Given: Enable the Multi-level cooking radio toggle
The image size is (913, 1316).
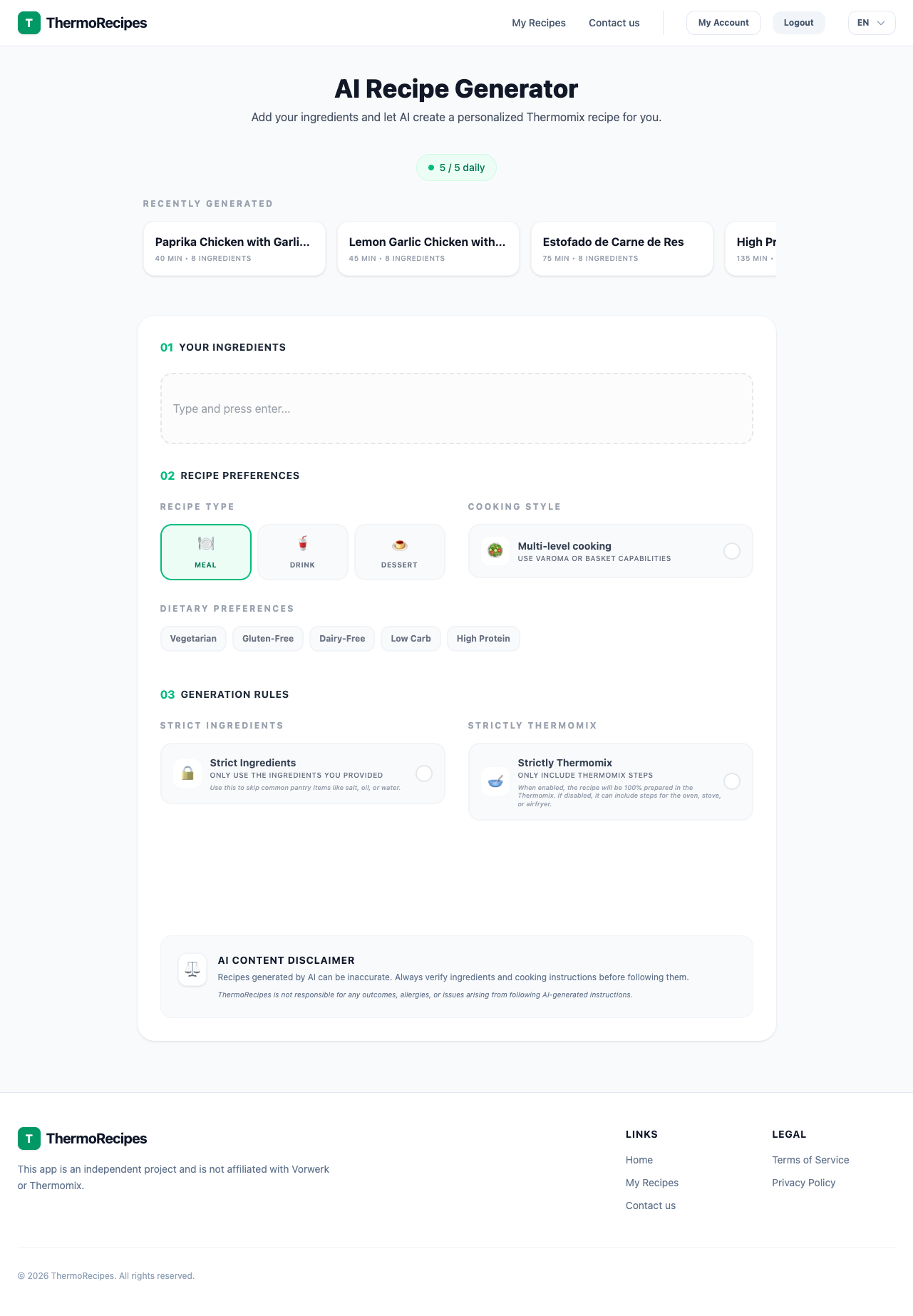Looking at the screenshot, I should click(731, 551).
